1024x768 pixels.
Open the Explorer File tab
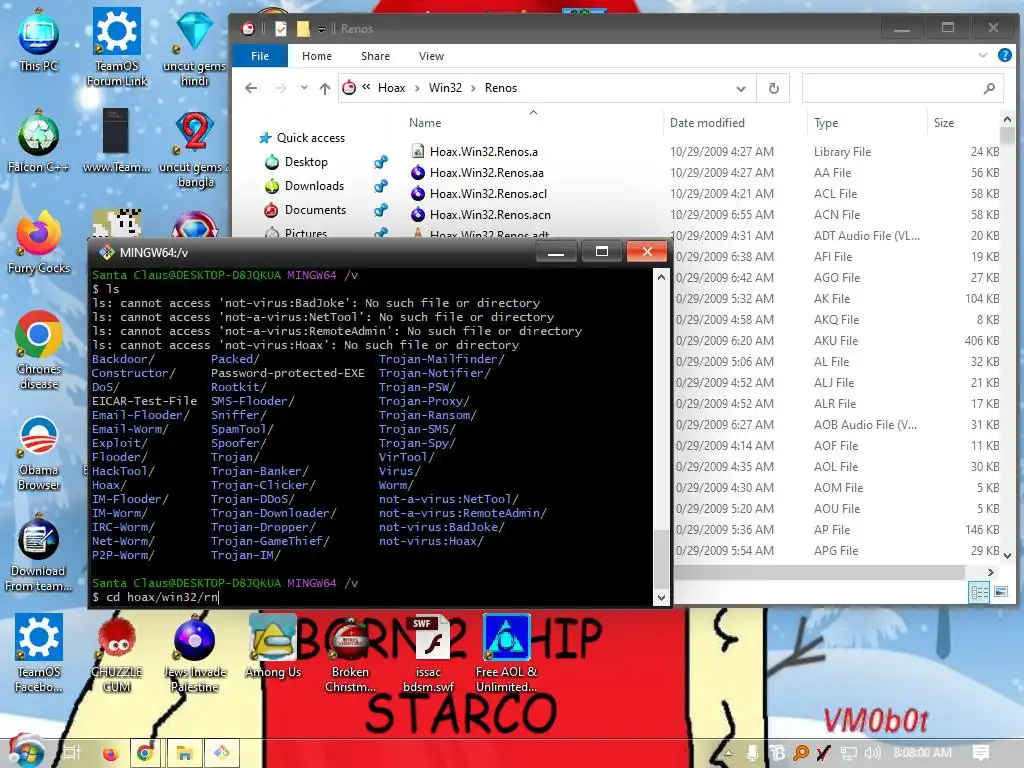[x=260, y=56]
